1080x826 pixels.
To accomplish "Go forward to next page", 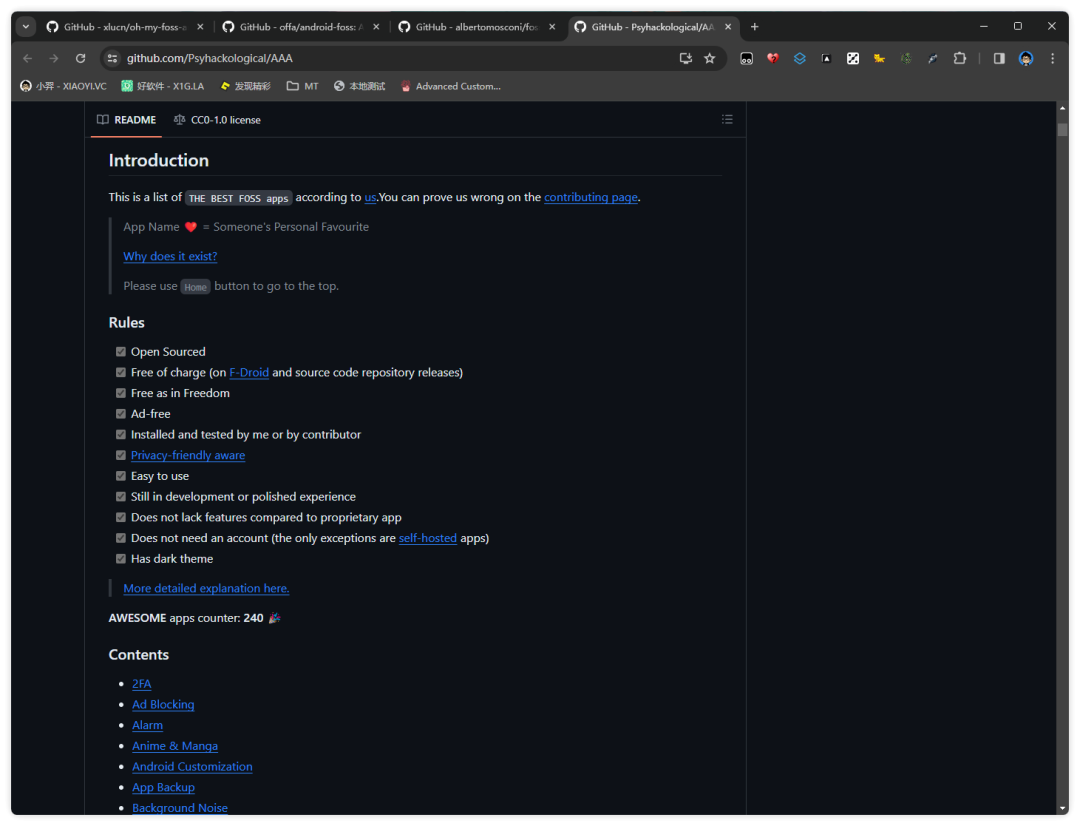I will pyautogui.click(x=54, y=59).
